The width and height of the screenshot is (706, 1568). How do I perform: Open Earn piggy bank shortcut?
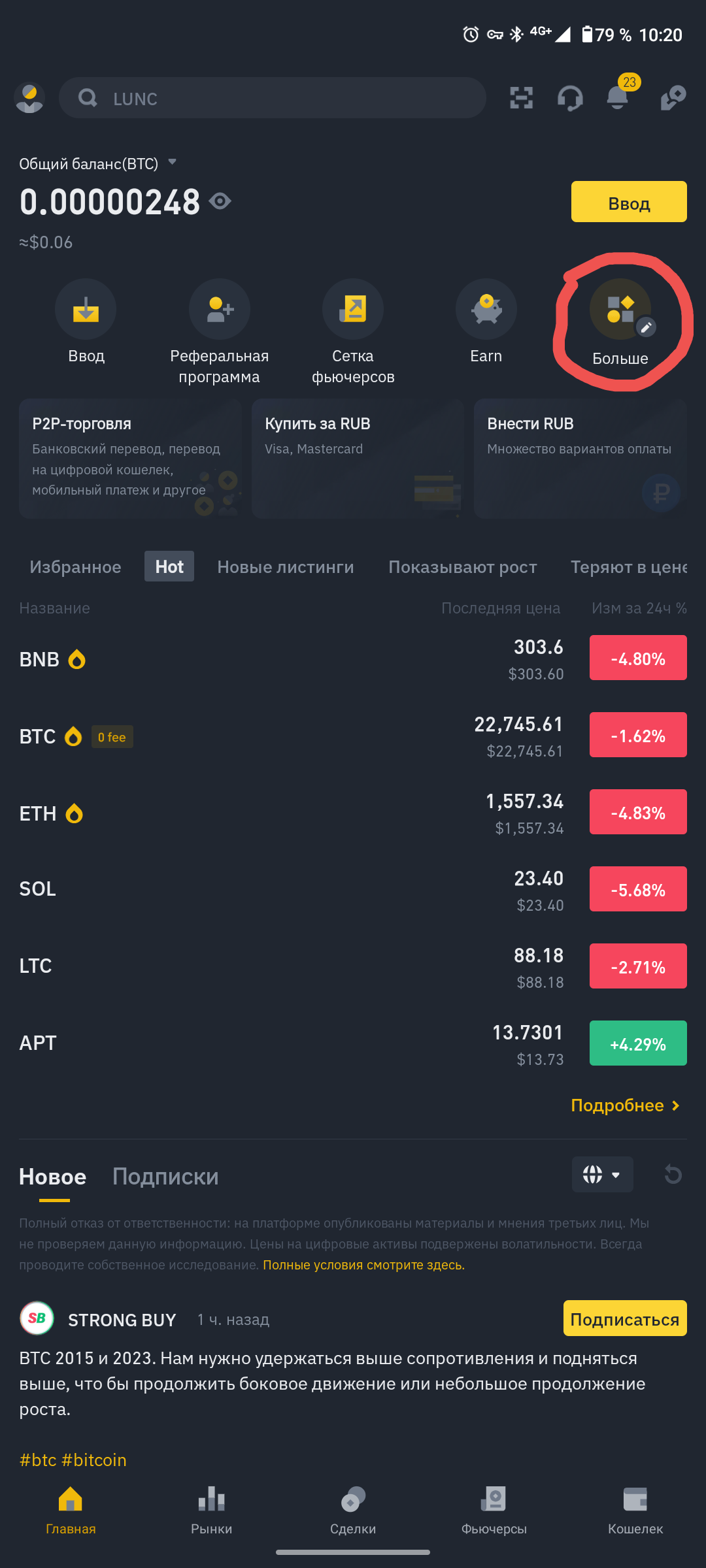[486, 309]
